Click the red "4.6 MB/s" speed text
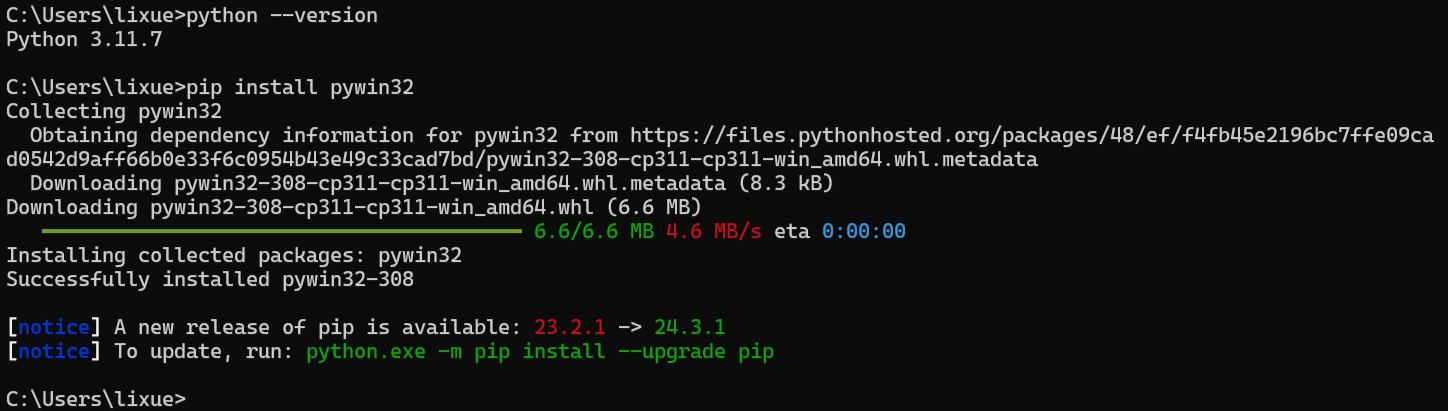 click(x=714, y=232)
